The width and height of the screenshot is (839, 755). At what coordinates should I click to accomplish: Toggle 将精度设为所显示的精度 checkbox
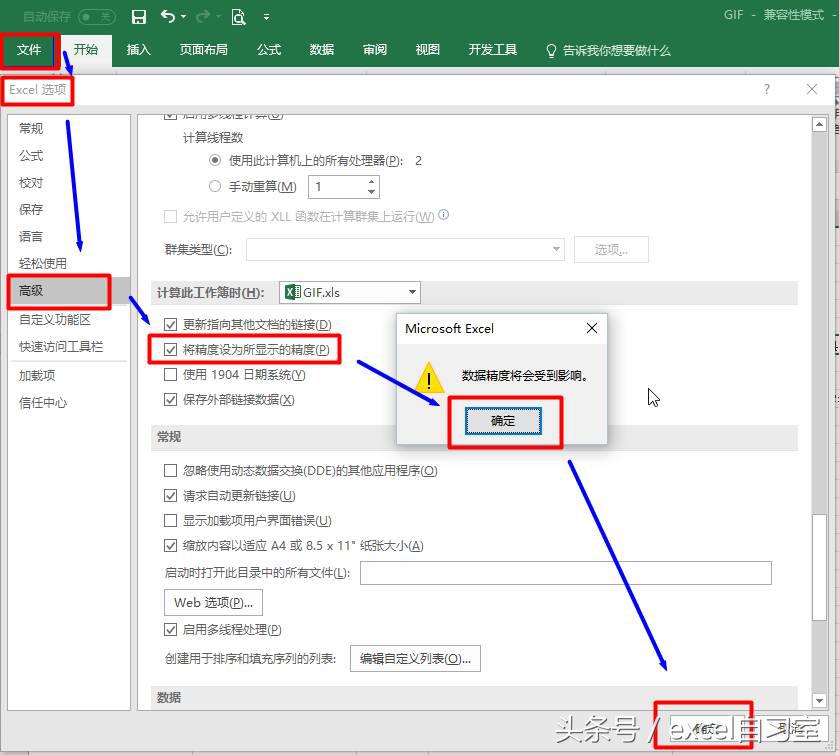[x=170, y=350]
